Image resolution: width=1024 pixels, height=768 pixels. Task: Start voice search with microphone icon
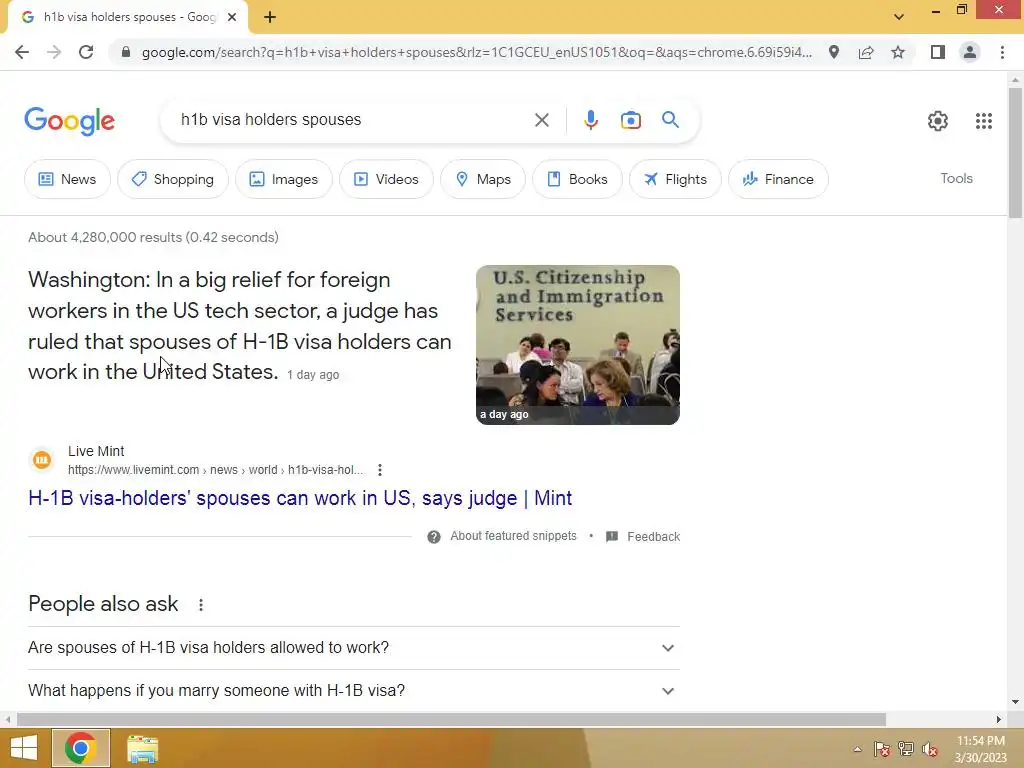[590, 120]
